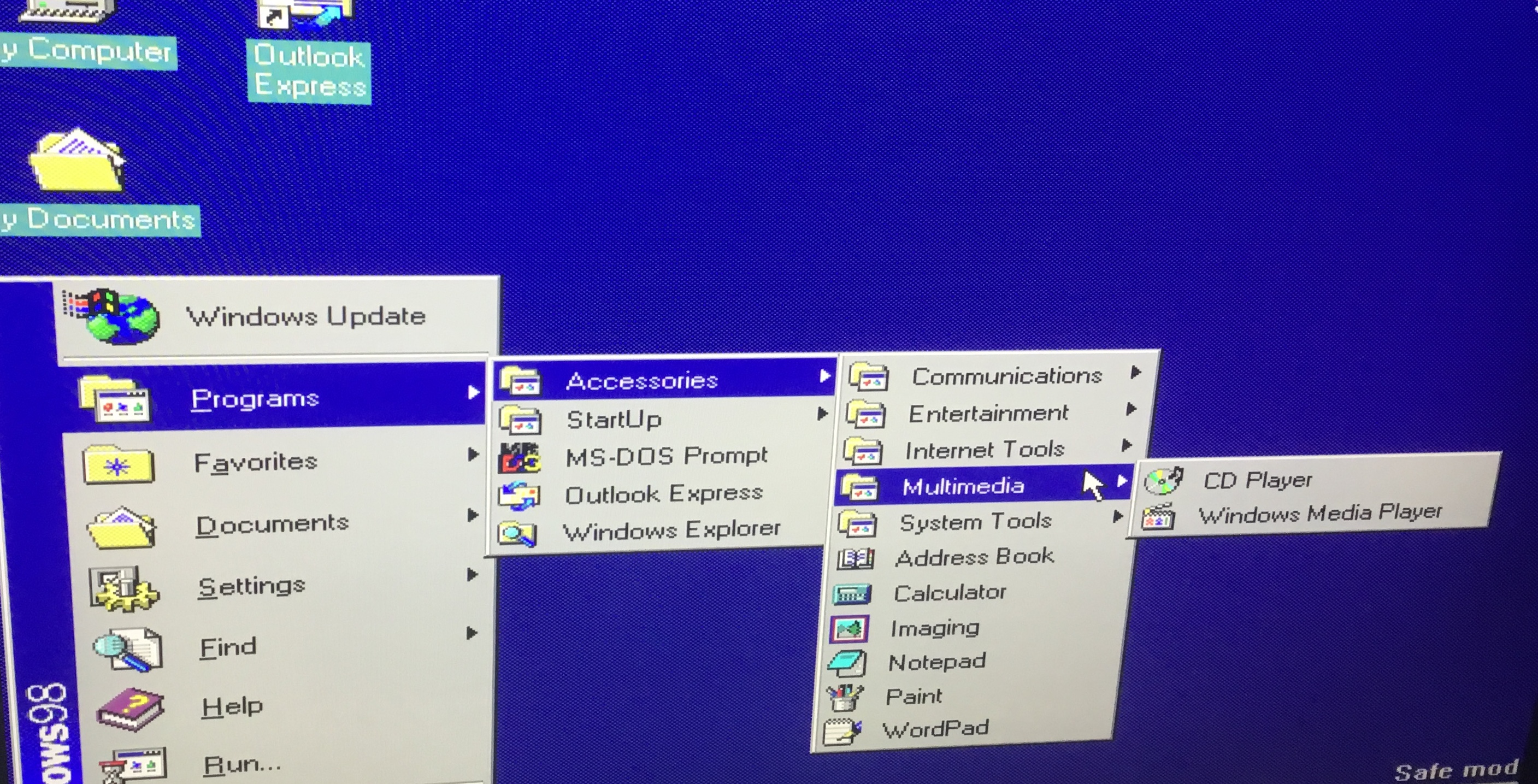Expand the Entertainment submenu arrow

click(1130, 409)
